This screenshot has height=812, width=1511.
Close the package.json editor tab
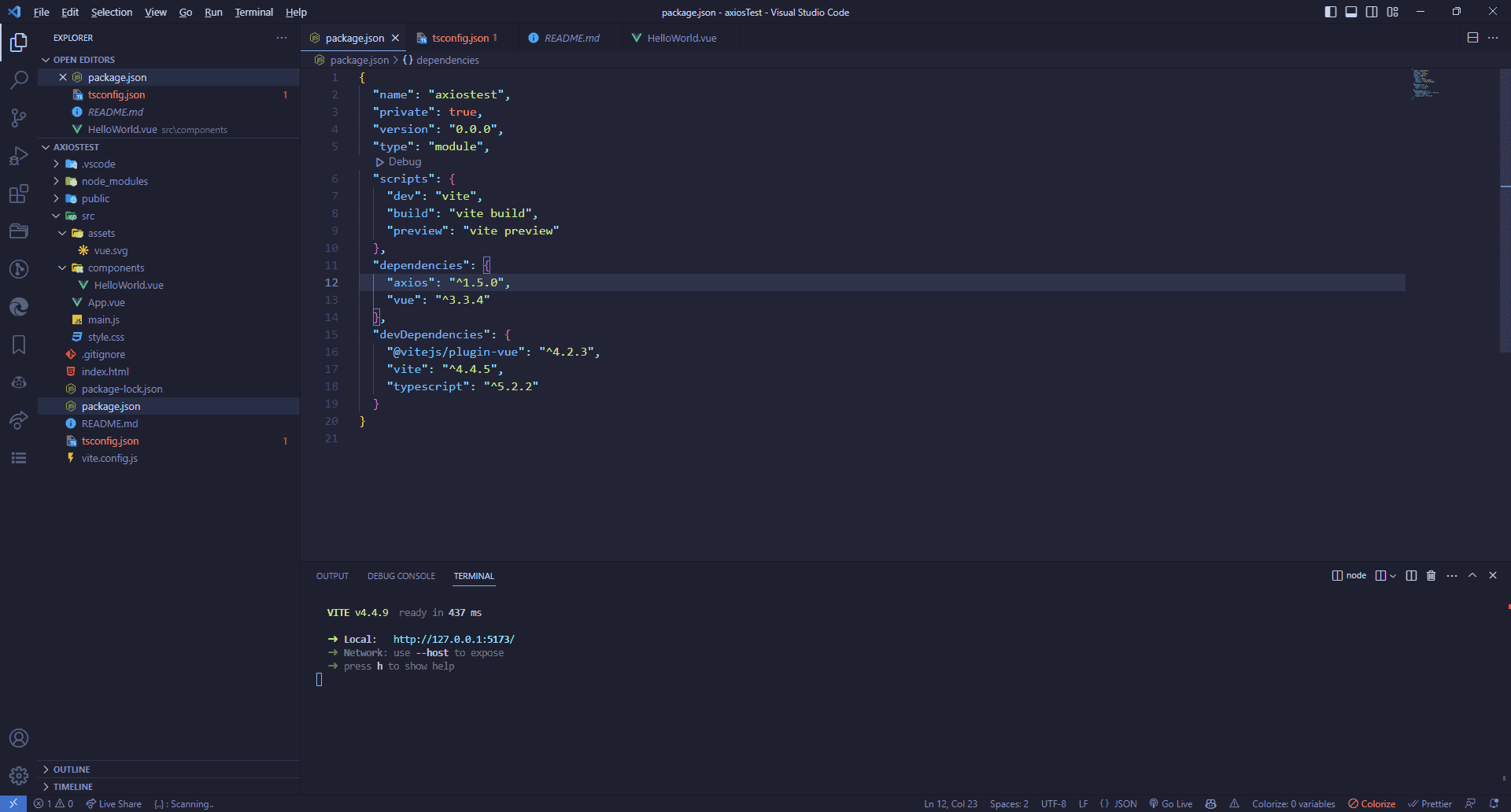[395, 38]
